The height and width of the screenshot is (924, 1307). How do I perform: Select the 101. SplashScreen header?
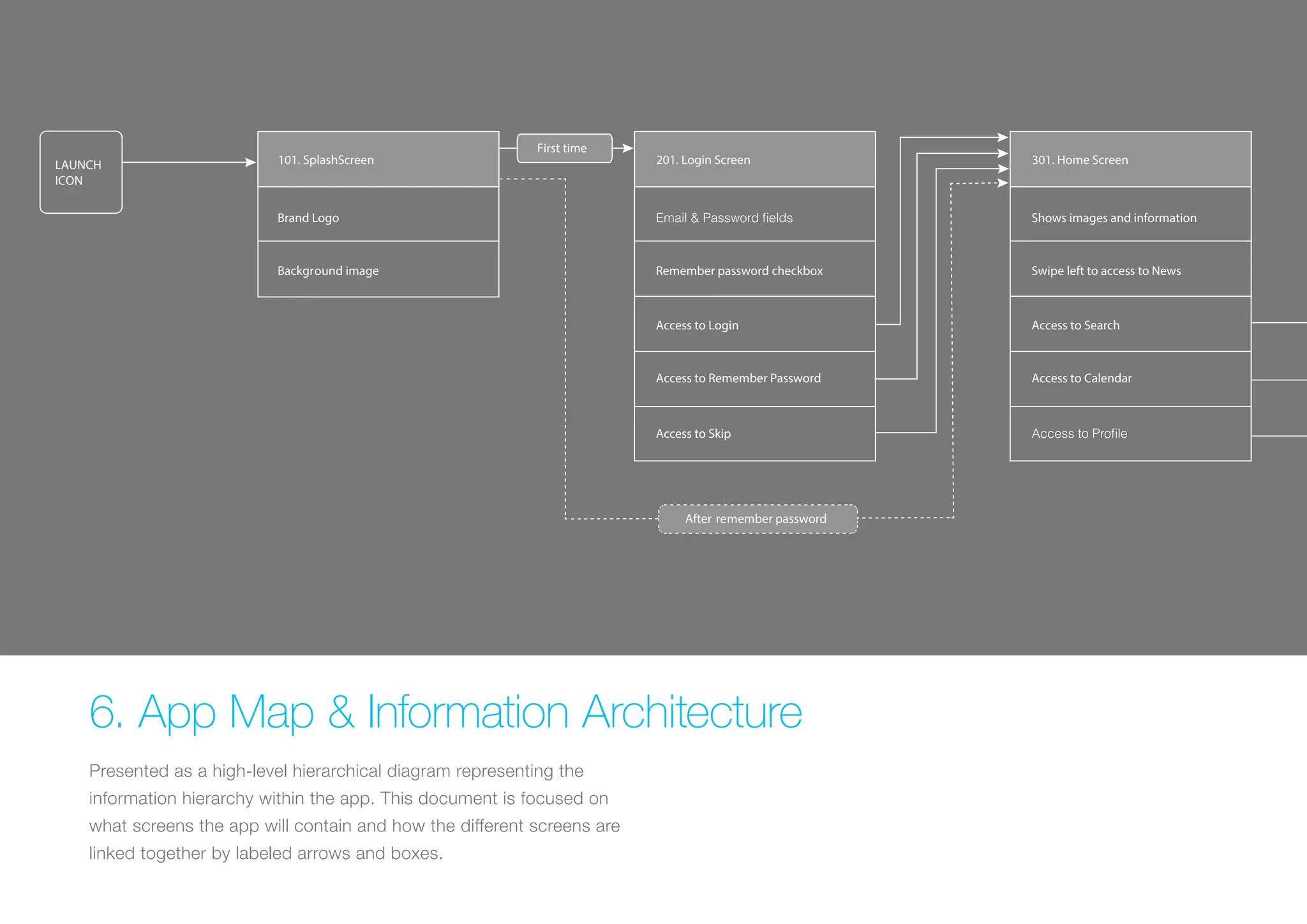click(x=378, y=160)
